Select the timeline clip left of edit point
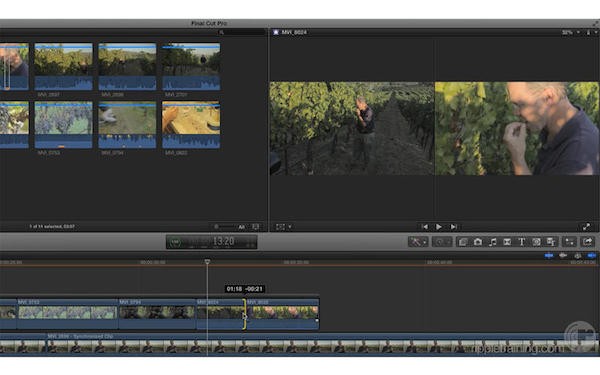This screenshot has height=375, width=600. (220, 314)
